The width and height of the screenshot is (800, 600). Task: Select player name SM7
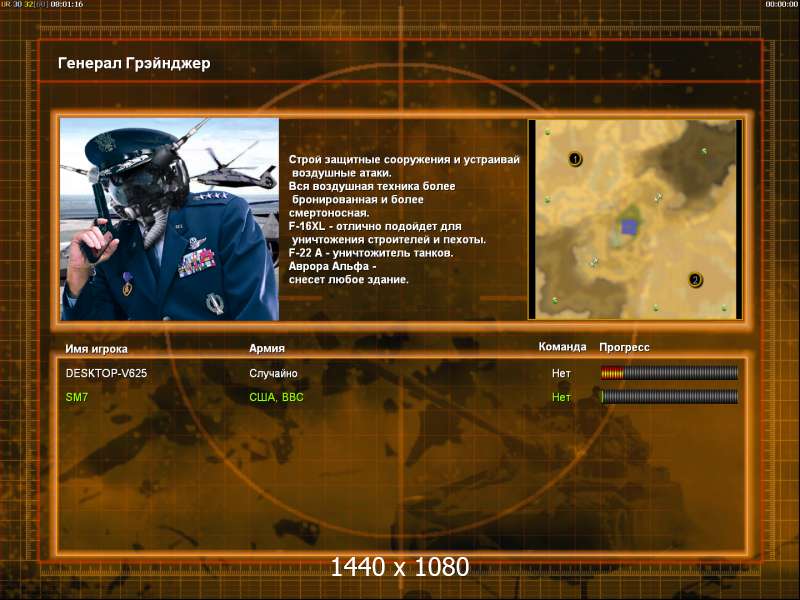(x=77, y=397)
